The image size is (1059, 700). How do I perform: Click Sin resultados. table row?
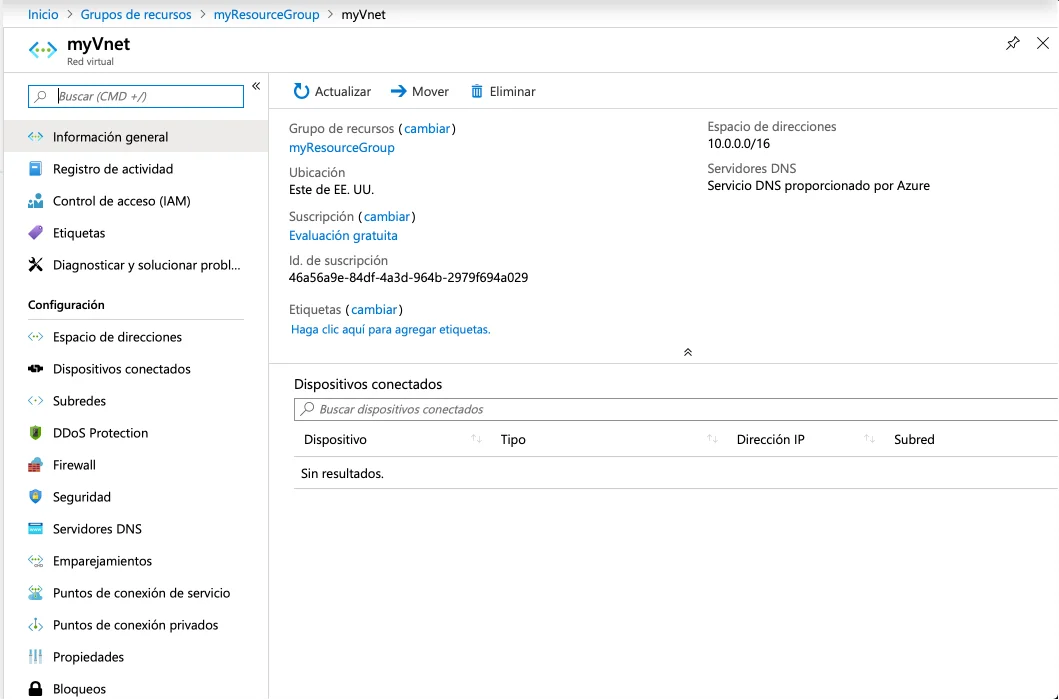676,473
